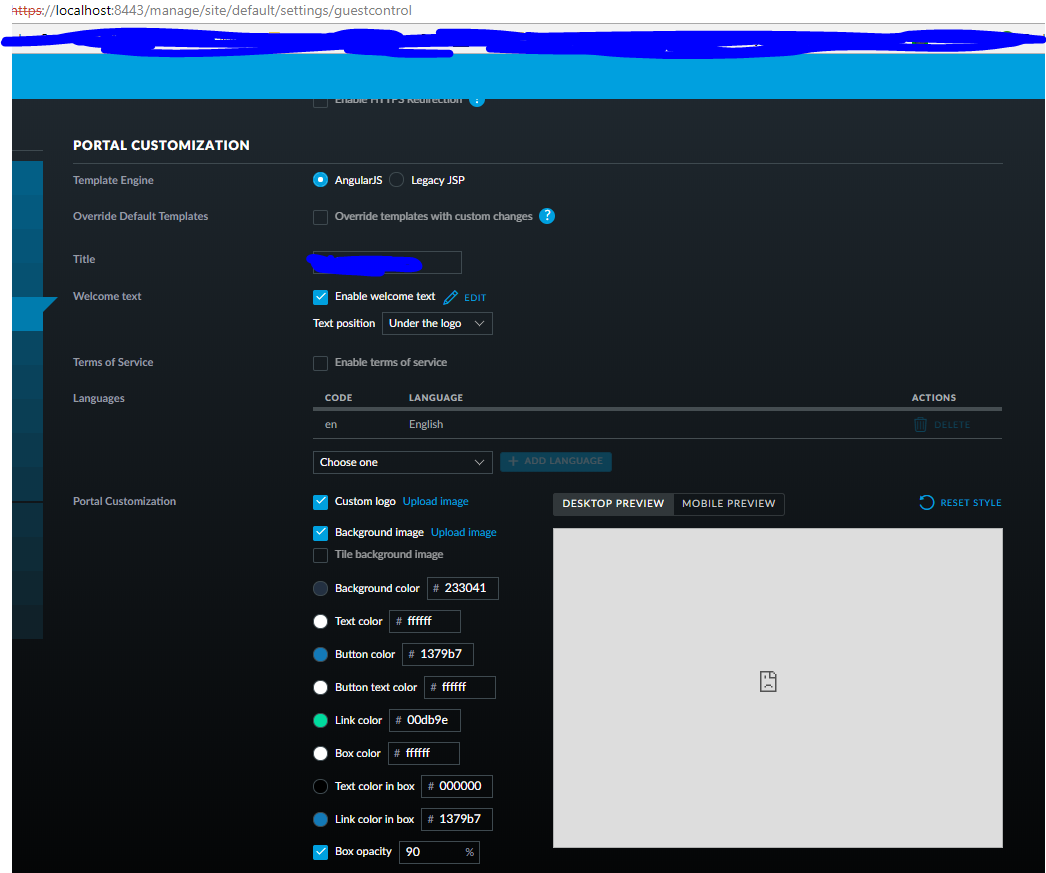Screen dimensions: 1046x873
Task: Click the Upload image link beside Custom logo
Action: 435,501
